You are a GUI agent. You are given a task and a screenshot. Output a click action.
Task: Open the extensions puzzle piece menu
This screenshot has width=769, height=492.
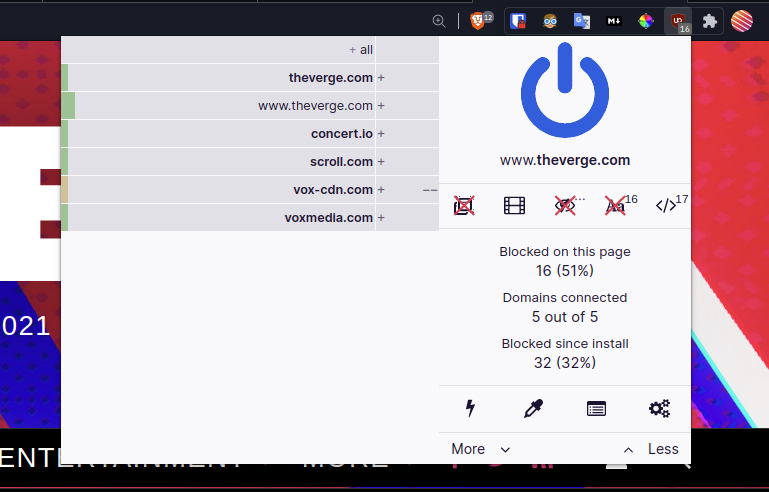coord(710,21)
